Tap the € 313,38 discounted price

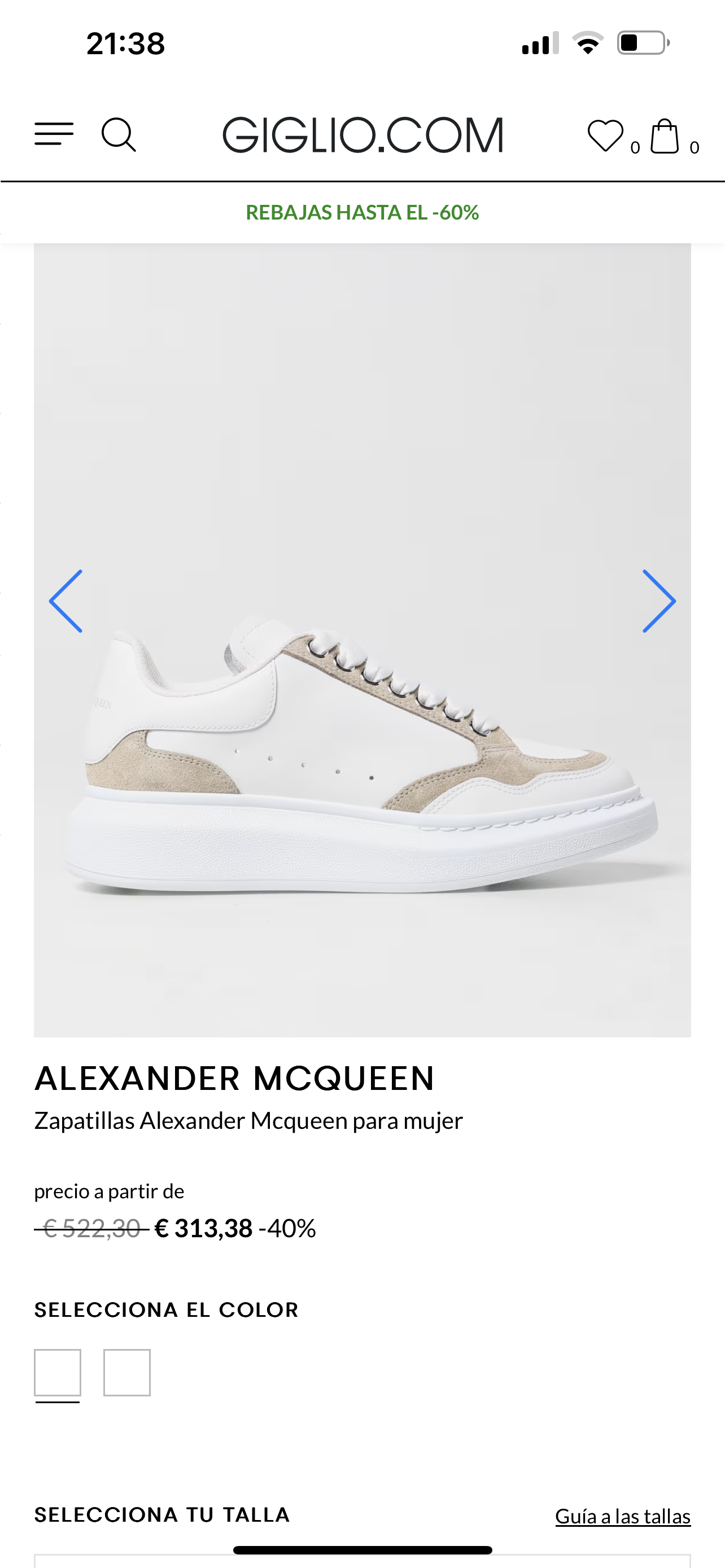[x=203, y=1228]
